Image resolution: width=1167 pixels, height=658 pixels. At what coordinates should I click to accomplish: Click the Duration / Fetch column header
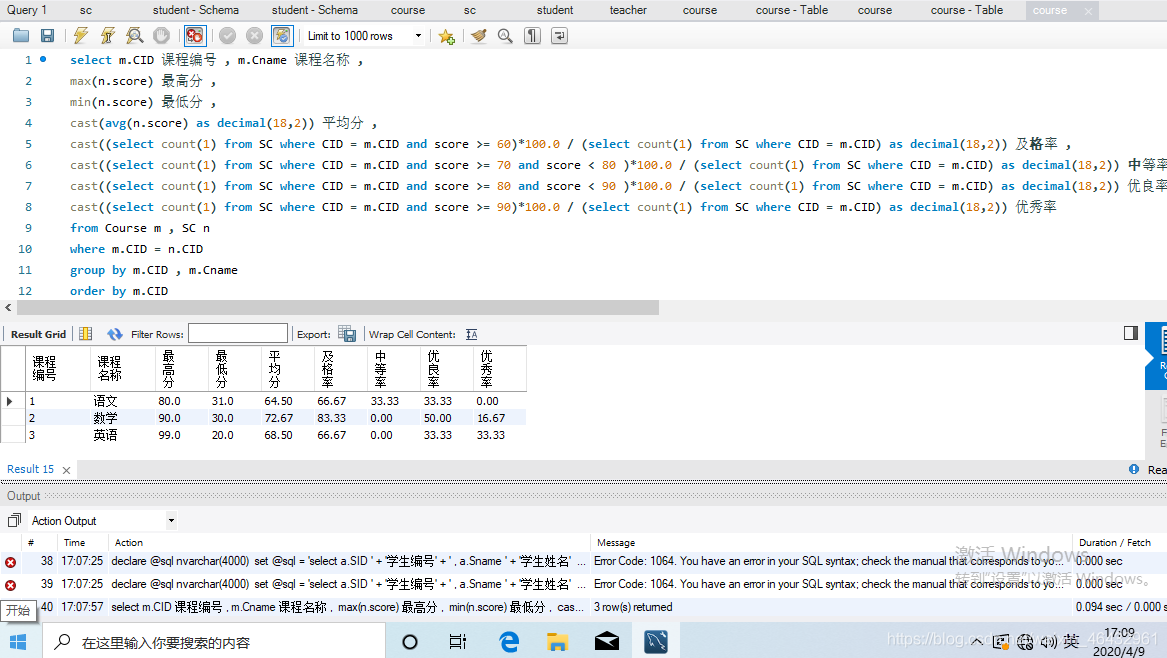(1115, 543)
